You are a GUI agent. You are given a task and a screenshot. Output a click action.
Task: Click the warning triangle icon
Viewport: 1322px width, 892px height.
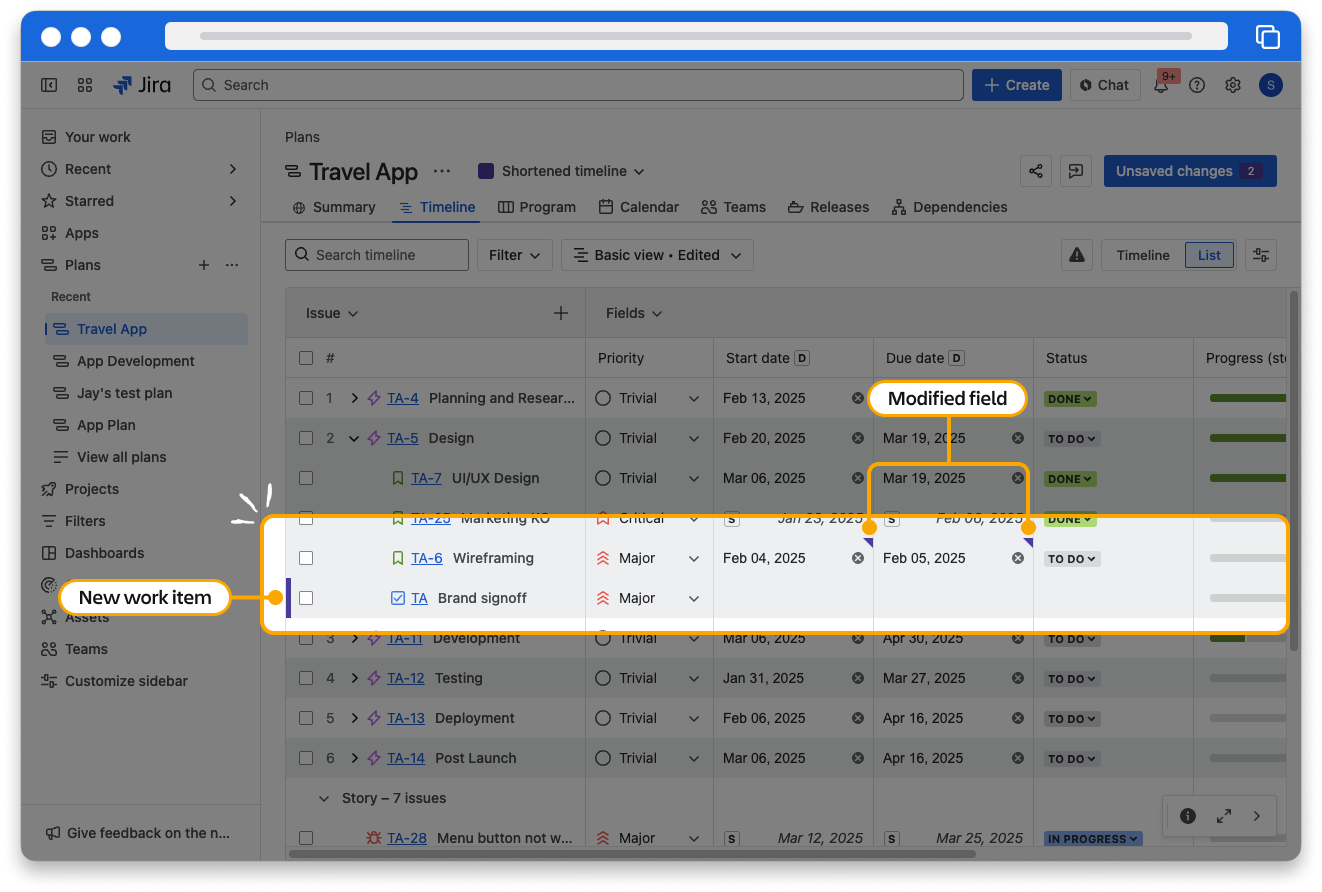click(x=1077, y=255)
